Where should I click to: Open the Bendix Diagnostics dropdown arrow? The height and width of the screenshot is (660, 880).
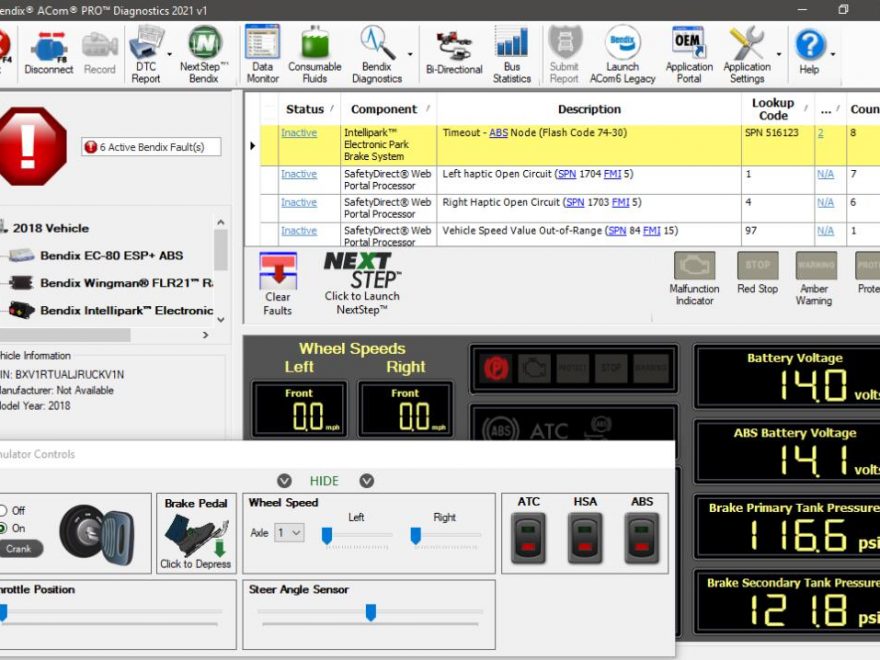tap(410, 54)
